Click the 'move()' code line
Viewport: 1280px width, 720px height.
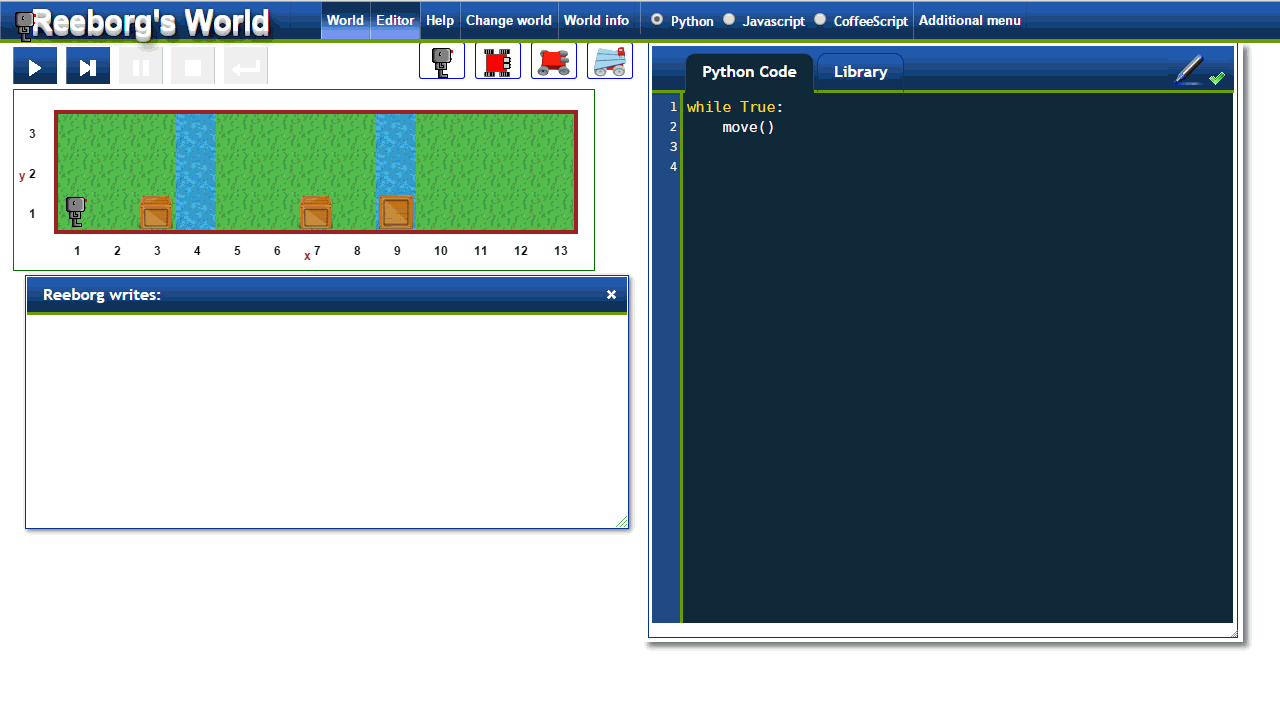point(749,127)
